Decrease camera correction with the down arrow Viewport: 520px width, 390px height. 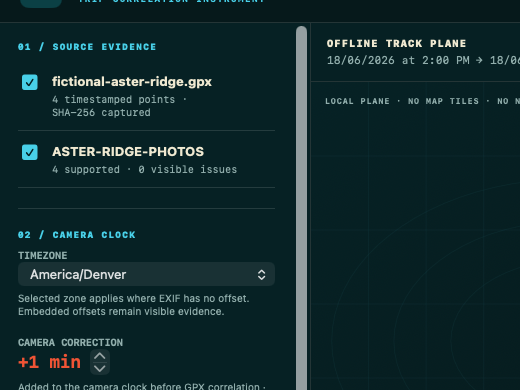pyautogui.click(x=100, y=368)
